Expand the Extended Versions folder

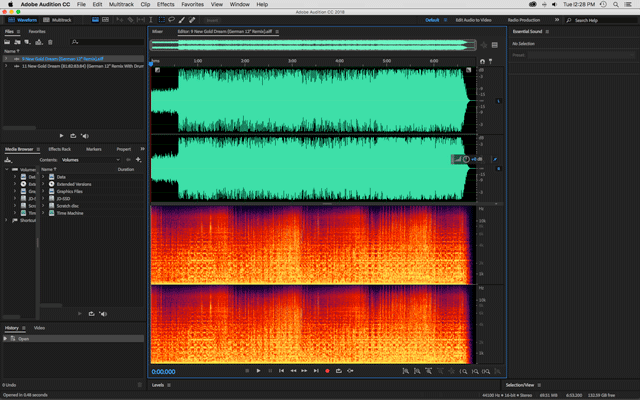pyautogui.click(x=44, y=185)
